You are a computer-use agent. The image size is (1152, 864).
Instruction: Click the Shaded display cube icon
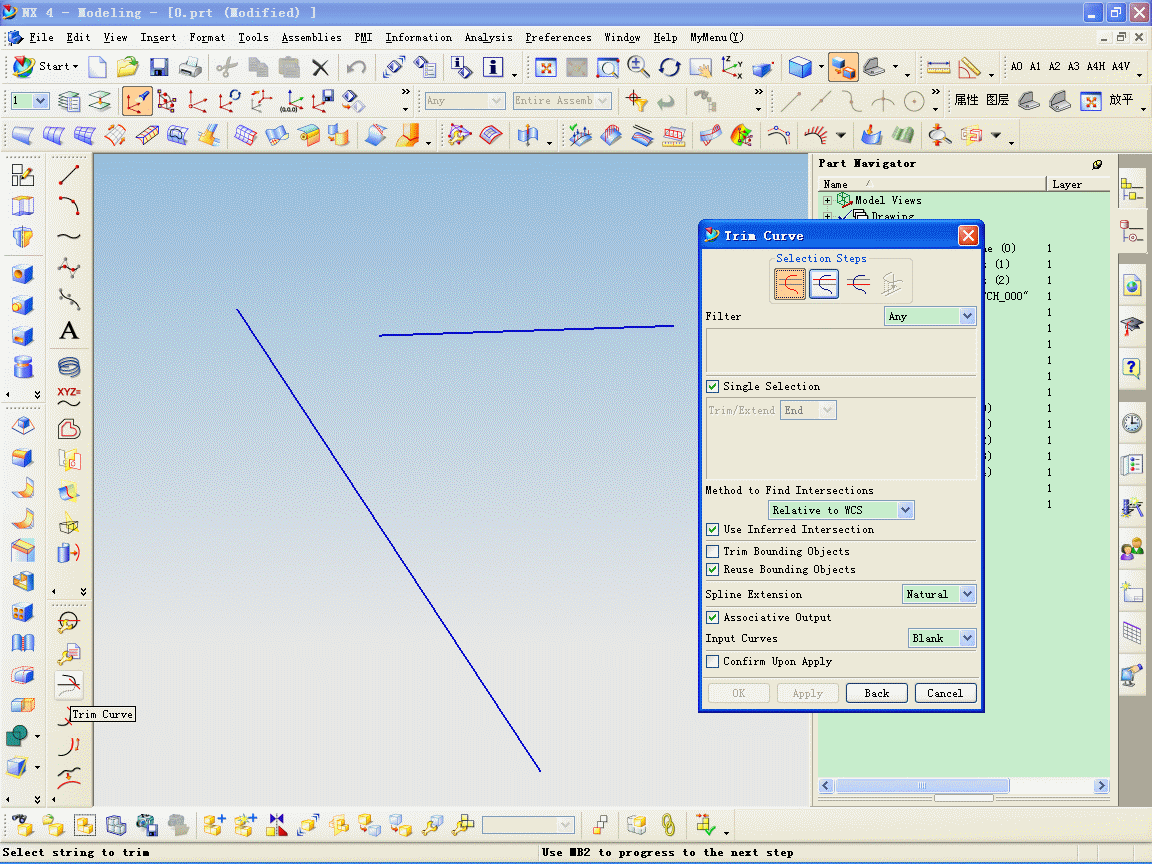(x=799, y=68)
